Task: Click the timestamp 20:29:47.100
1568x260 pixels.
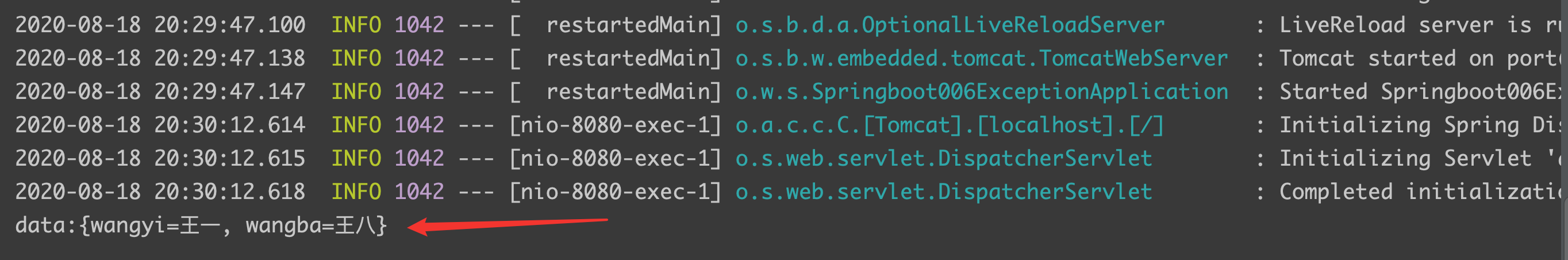Action: coord(229,25)
